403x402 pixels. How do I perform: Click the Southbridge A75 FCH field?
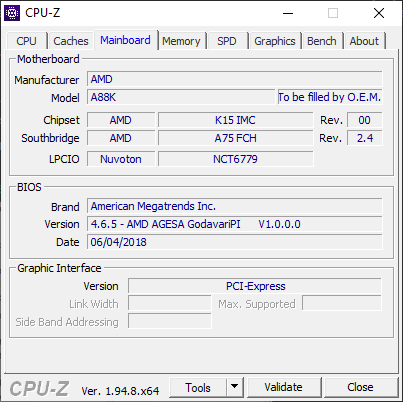pyautogui.click(x=235, y=138)
